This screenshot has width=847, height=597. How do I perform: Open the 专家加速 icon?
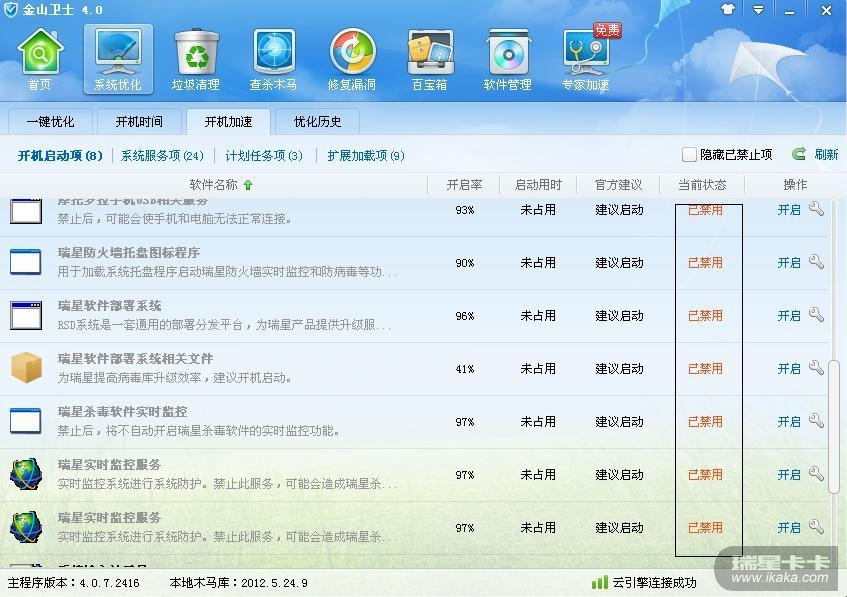[x=586, y=59]
